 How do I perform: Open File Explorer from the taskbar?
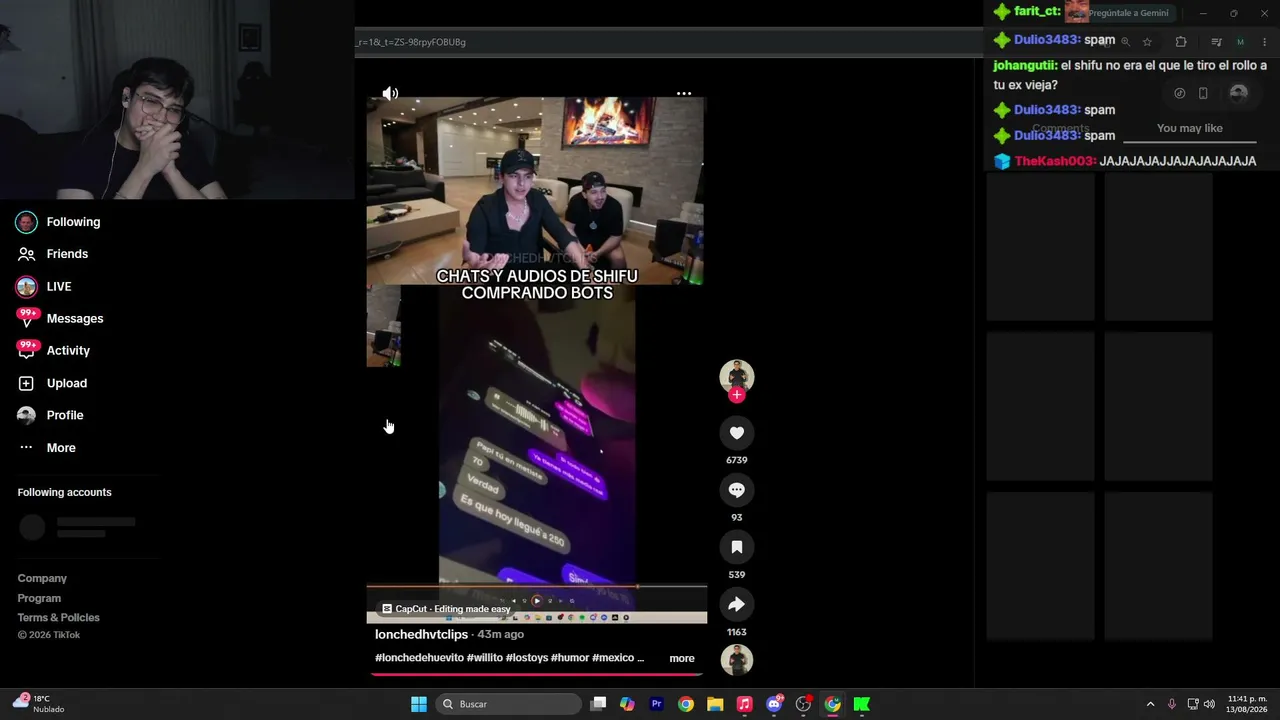tap(715, 704)
